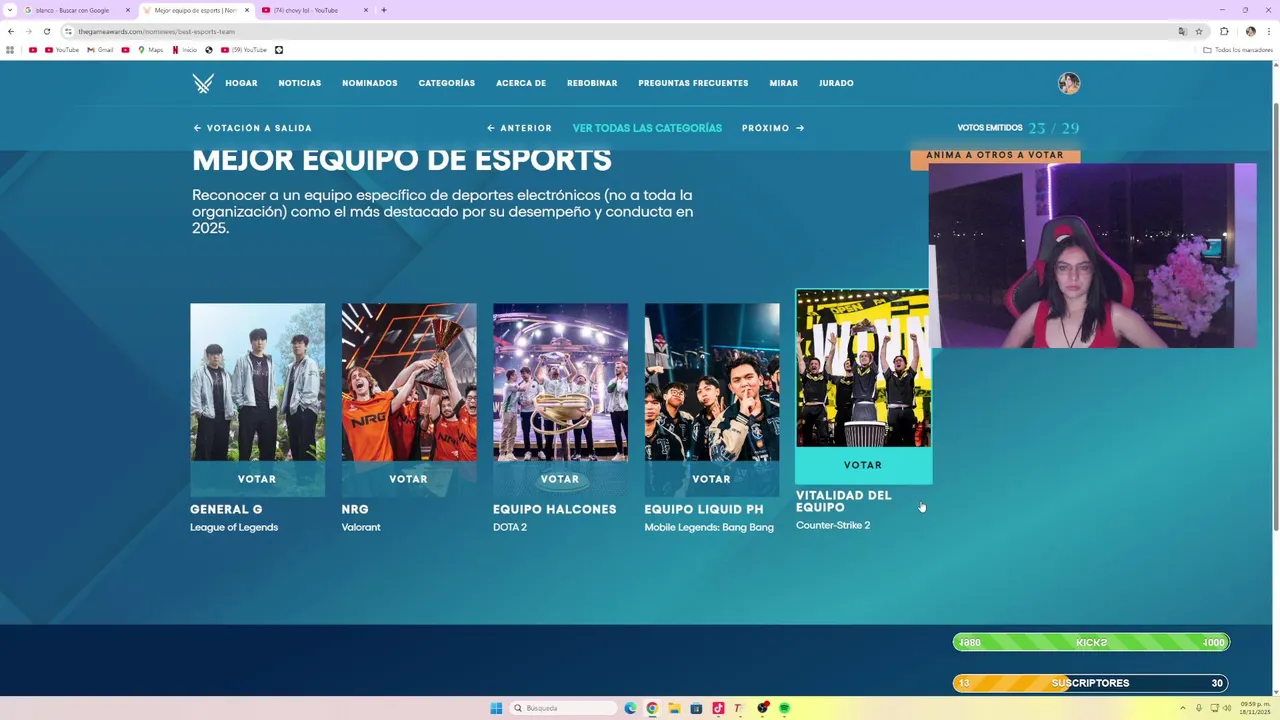Click the Equipo Liquid PH team photo

pyautogui.click(x=711, y=382)
